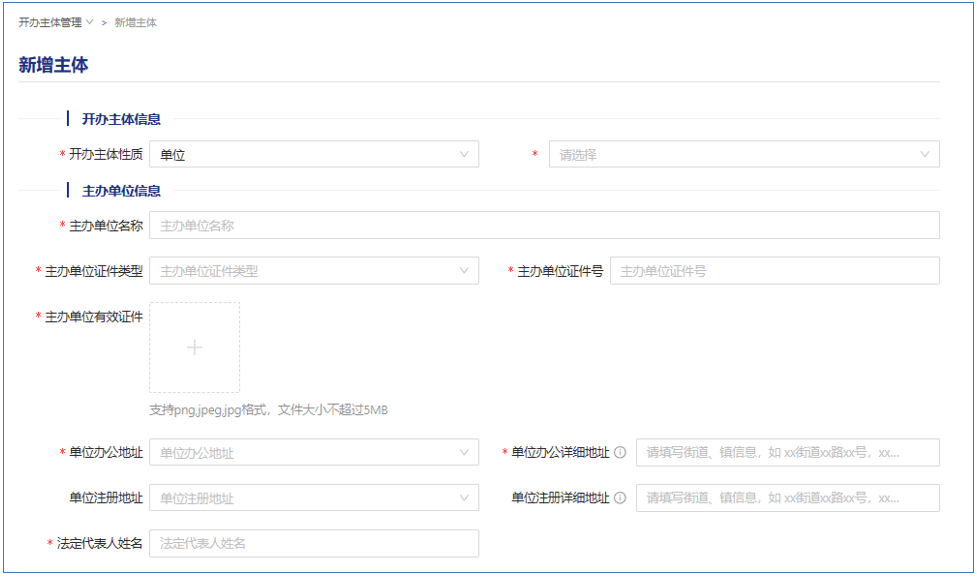The height and width of the screenshot is (577, 977).
Task: Open the 开办主体性质 dropdown showing 单位
Action: pos(313,155)
